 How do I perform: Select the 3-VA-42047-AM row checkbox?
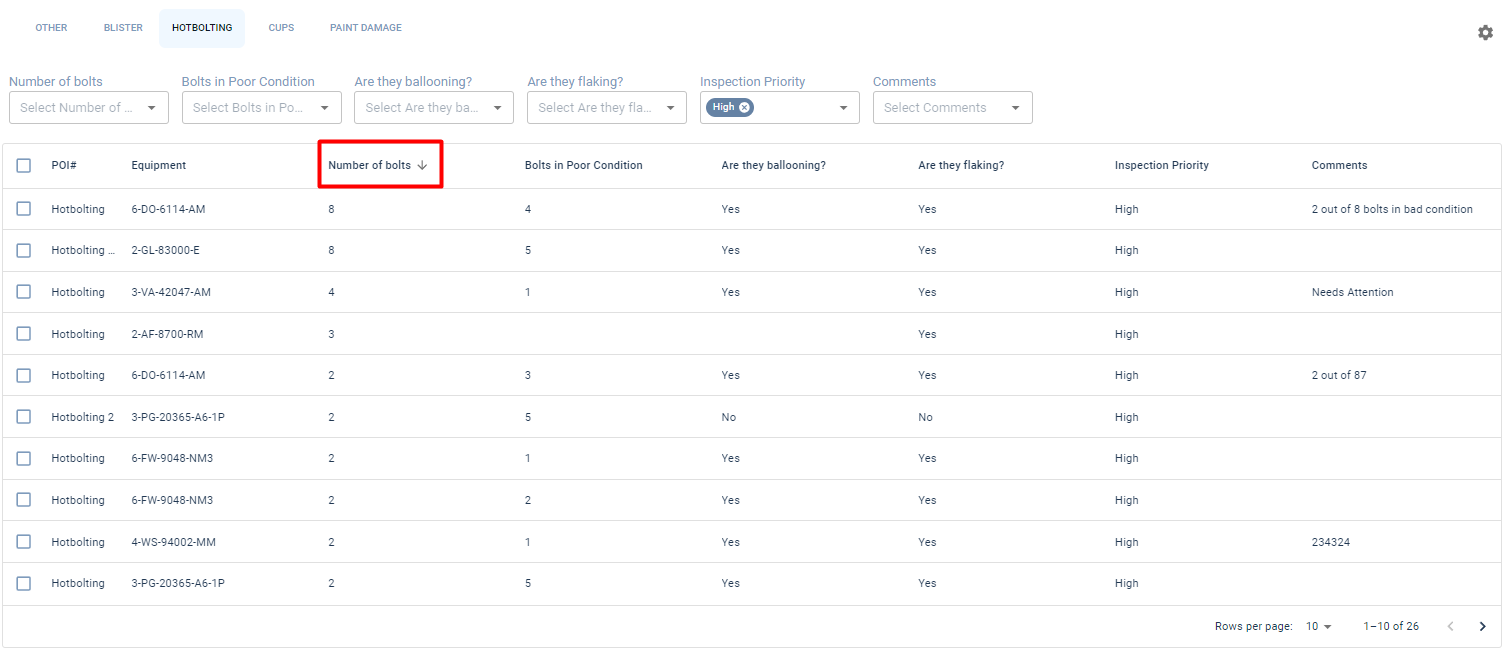point(24,292)
